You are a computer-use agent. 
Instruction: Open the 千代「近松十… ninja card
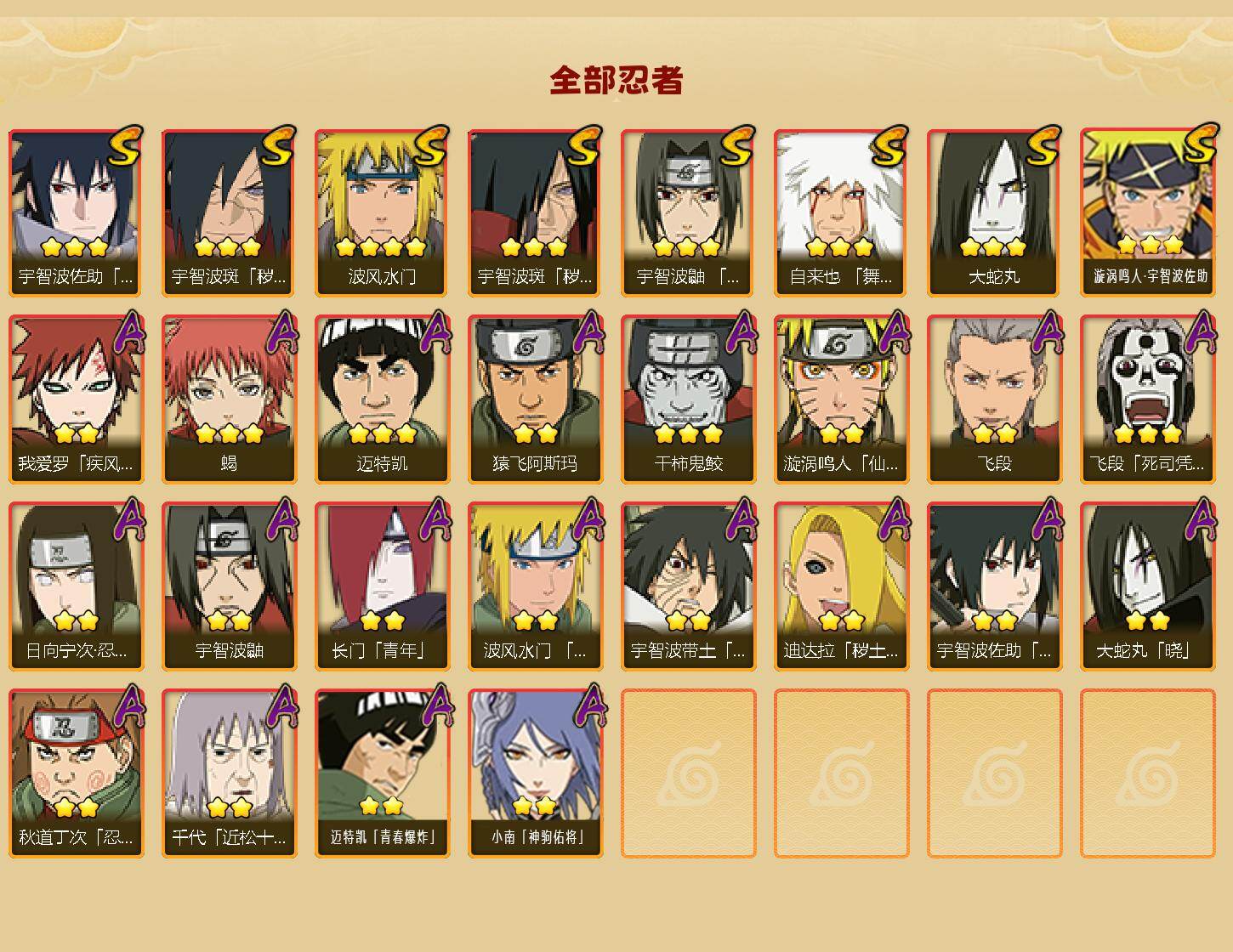230,773
